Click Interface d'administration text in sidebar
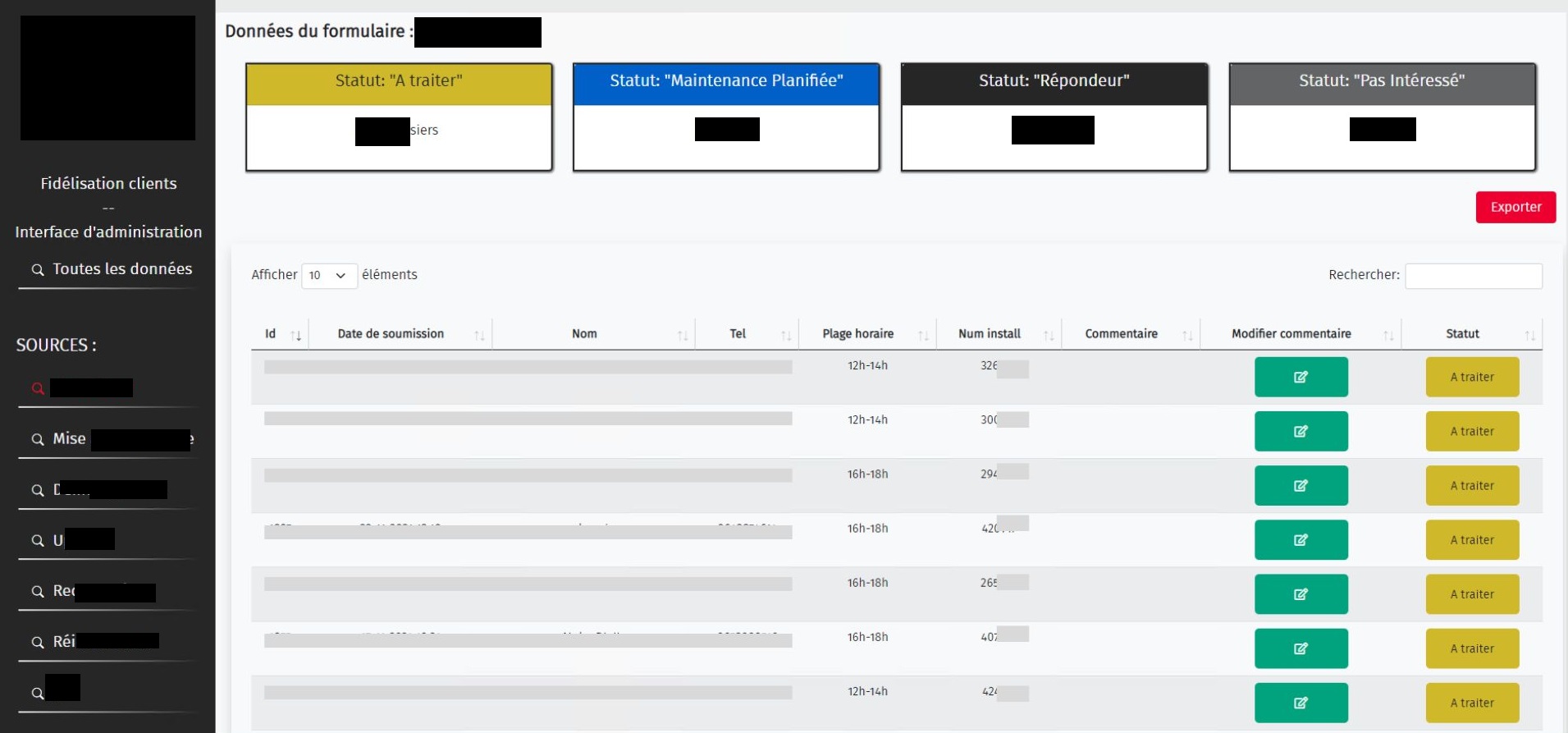The height and width of the screenshot is (733, 1568). click(x=108, y=232)
